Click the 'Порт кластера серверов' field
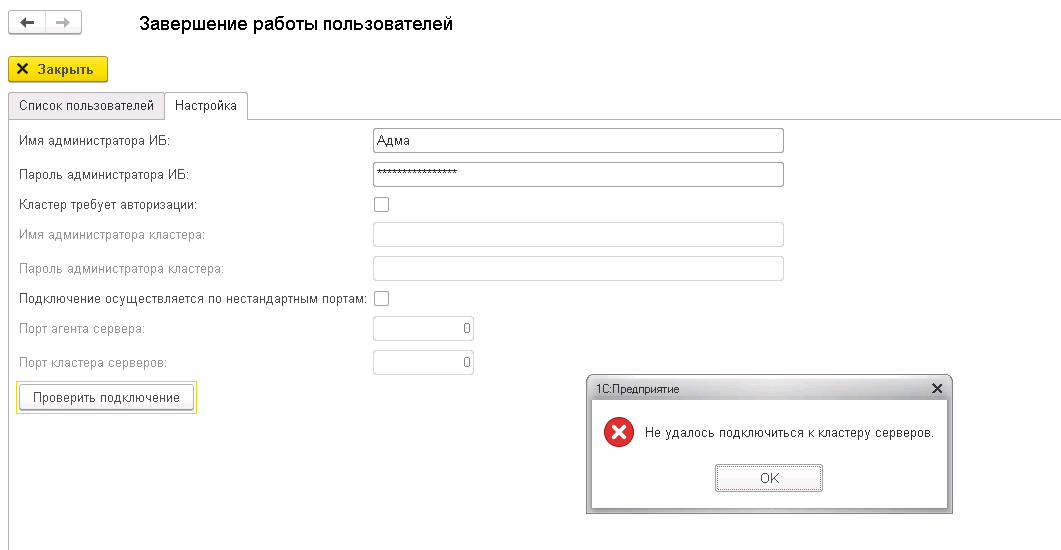The height and width of the screenshot is (550, 1061). [x=423, y=362]
